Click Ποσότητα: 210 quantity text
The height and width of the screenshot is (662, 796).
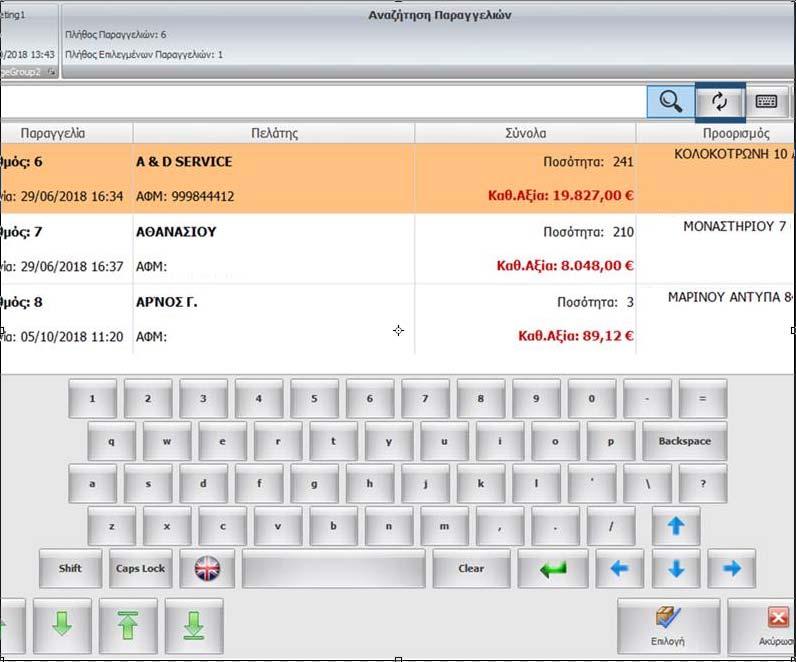588,232
